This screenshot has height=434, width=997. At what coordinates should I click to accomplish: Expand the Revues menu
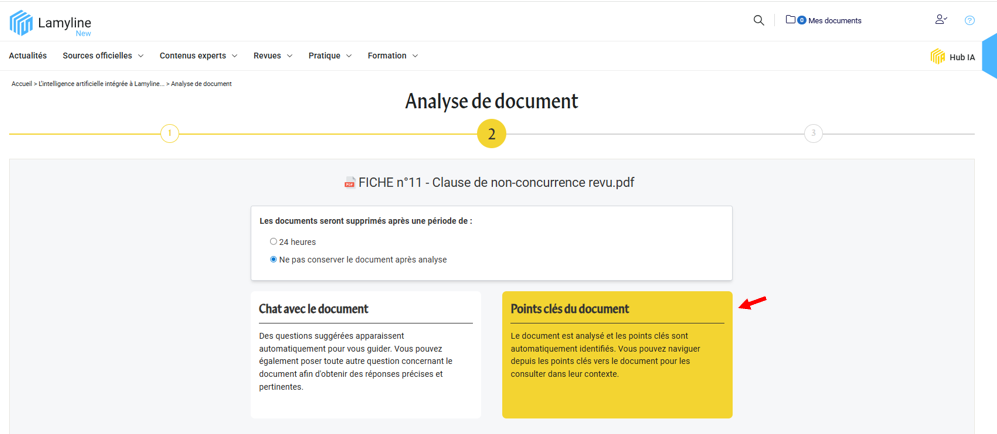(273, 56)
